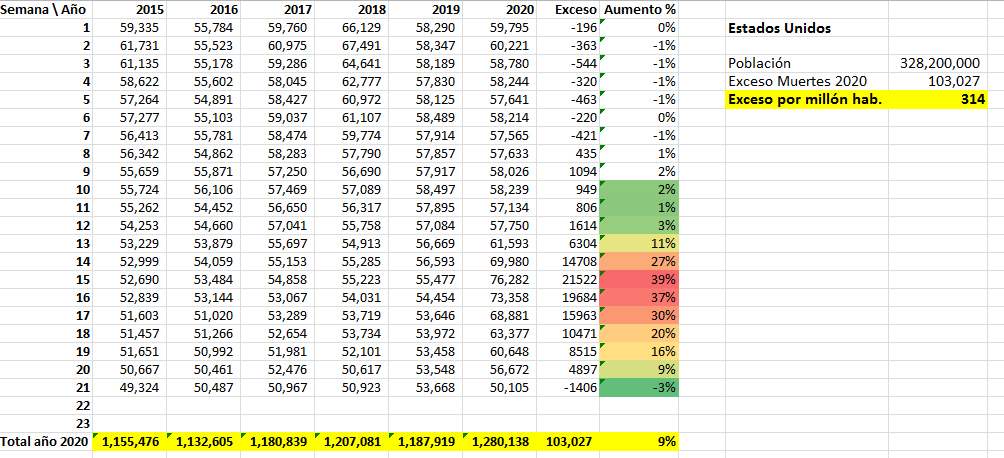Select the 2018 total 1,207,081
1004x458 pixels.
coord(352,441)
